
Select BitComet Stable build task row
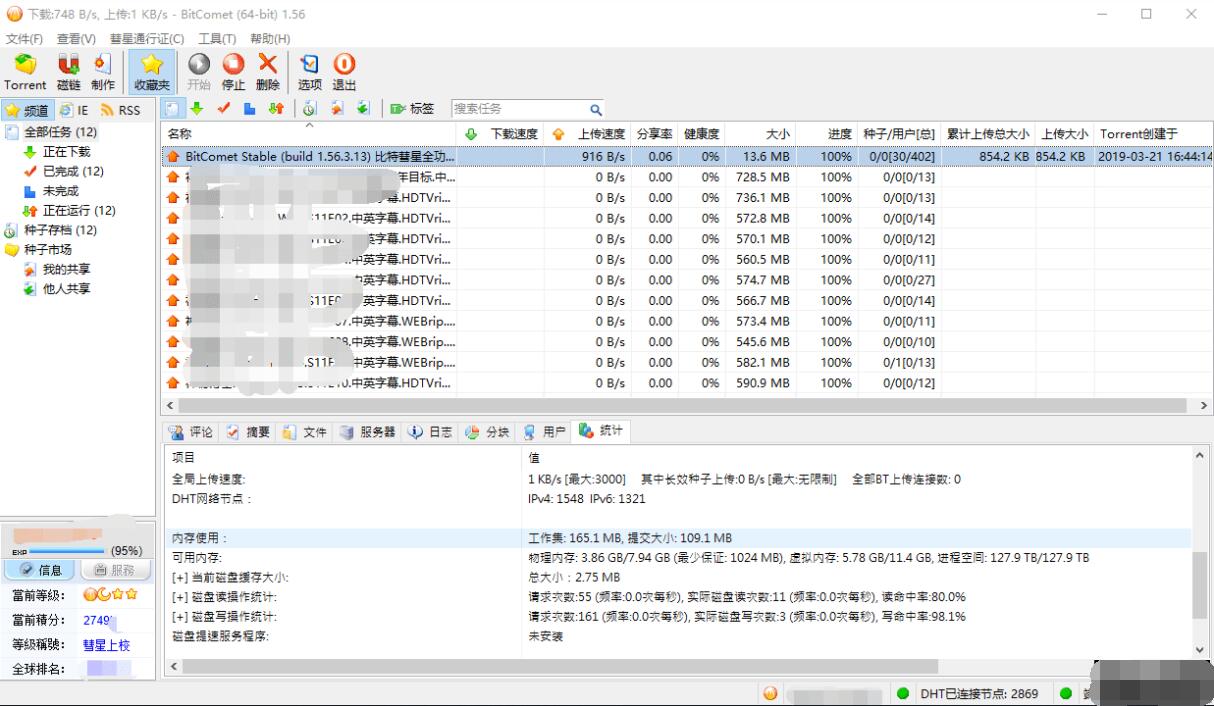(687, 157)
